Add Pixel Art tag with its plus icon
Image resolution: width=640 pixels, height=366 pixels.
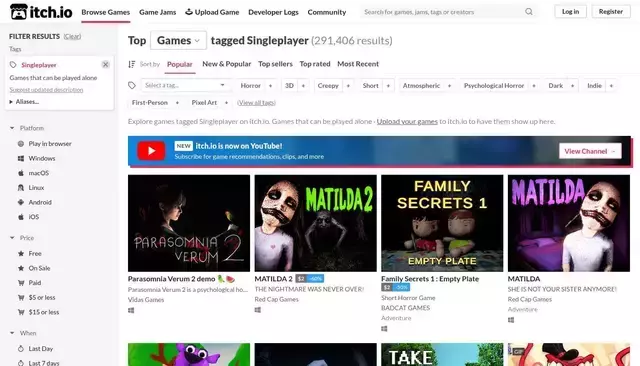tap(226, 103)
